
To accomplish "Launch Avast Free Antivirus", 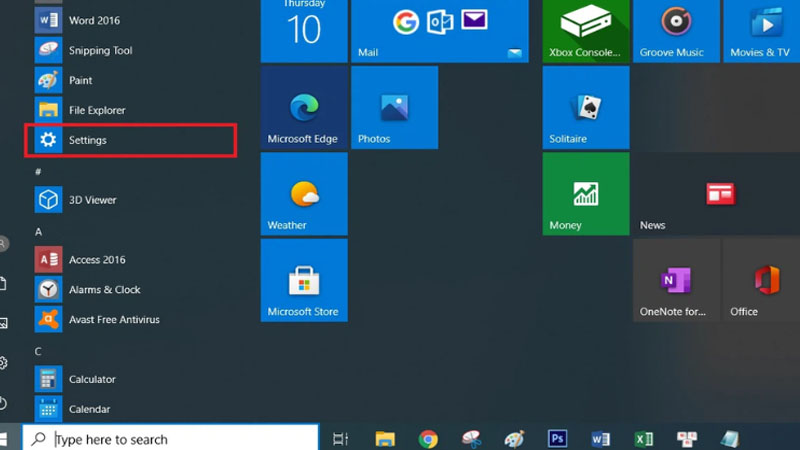I will tap(134, 319).
